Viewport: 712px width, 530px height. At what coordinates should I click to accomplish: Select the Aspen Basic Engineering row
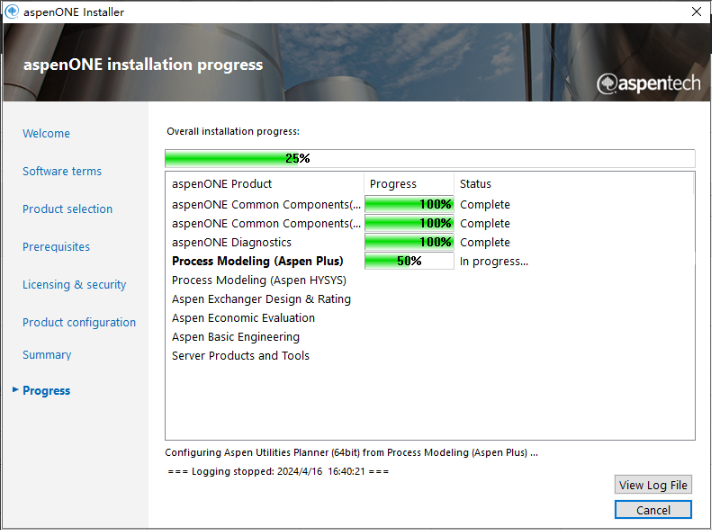point(430,337)
